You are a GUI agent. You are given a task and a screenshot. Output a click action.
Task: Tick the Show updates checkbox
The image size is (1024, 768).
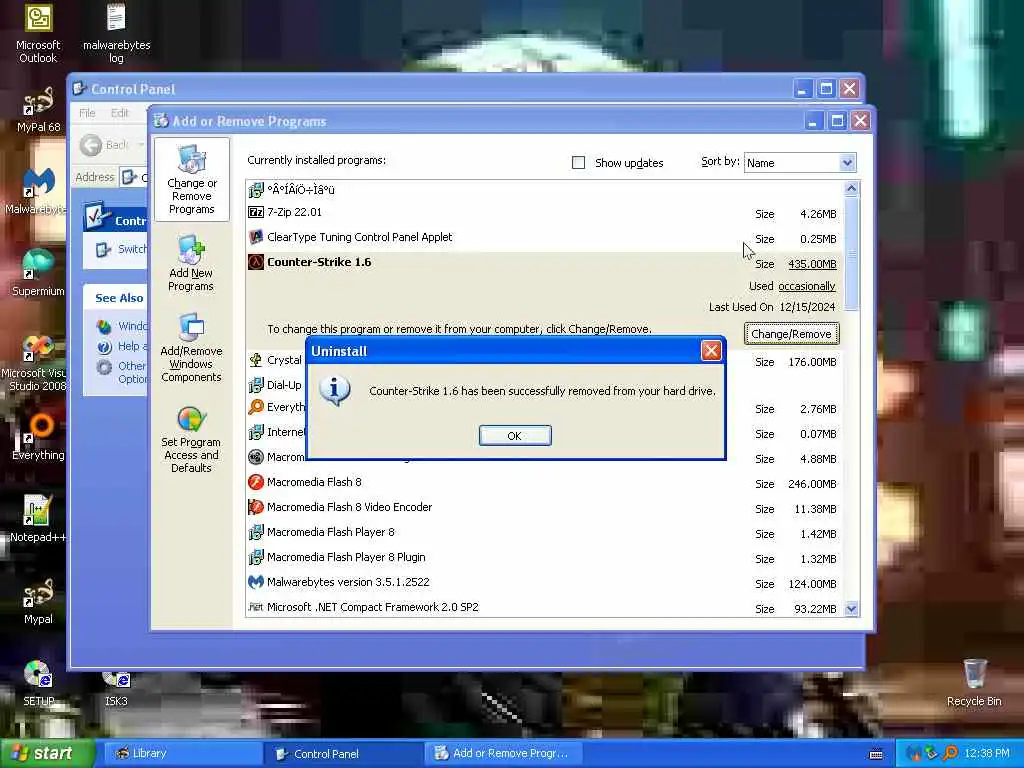coord(578,163)
